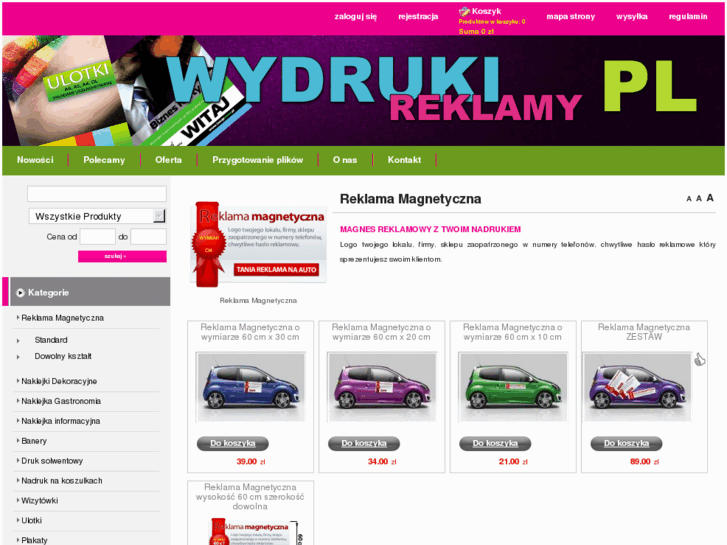Expand the Banery category

pyautogui.click(x=34, y=441)
